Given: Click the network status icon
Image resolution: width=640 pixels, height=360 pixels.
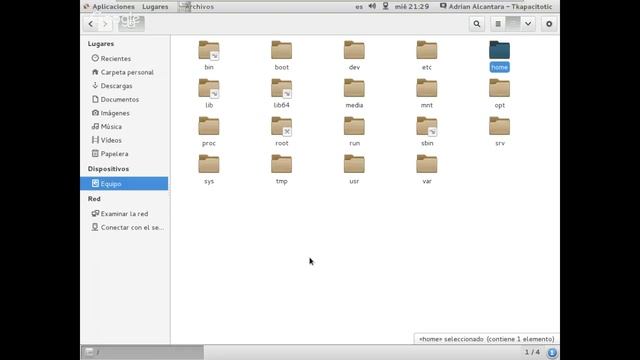Looking at the screenshot, I should point(385,6).
